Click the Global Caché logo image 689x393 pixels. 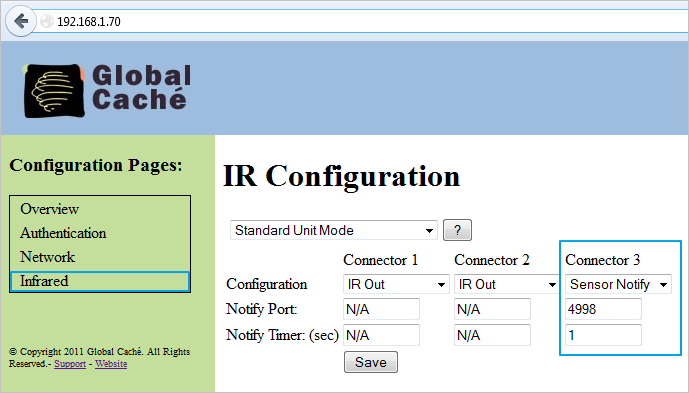108,91
